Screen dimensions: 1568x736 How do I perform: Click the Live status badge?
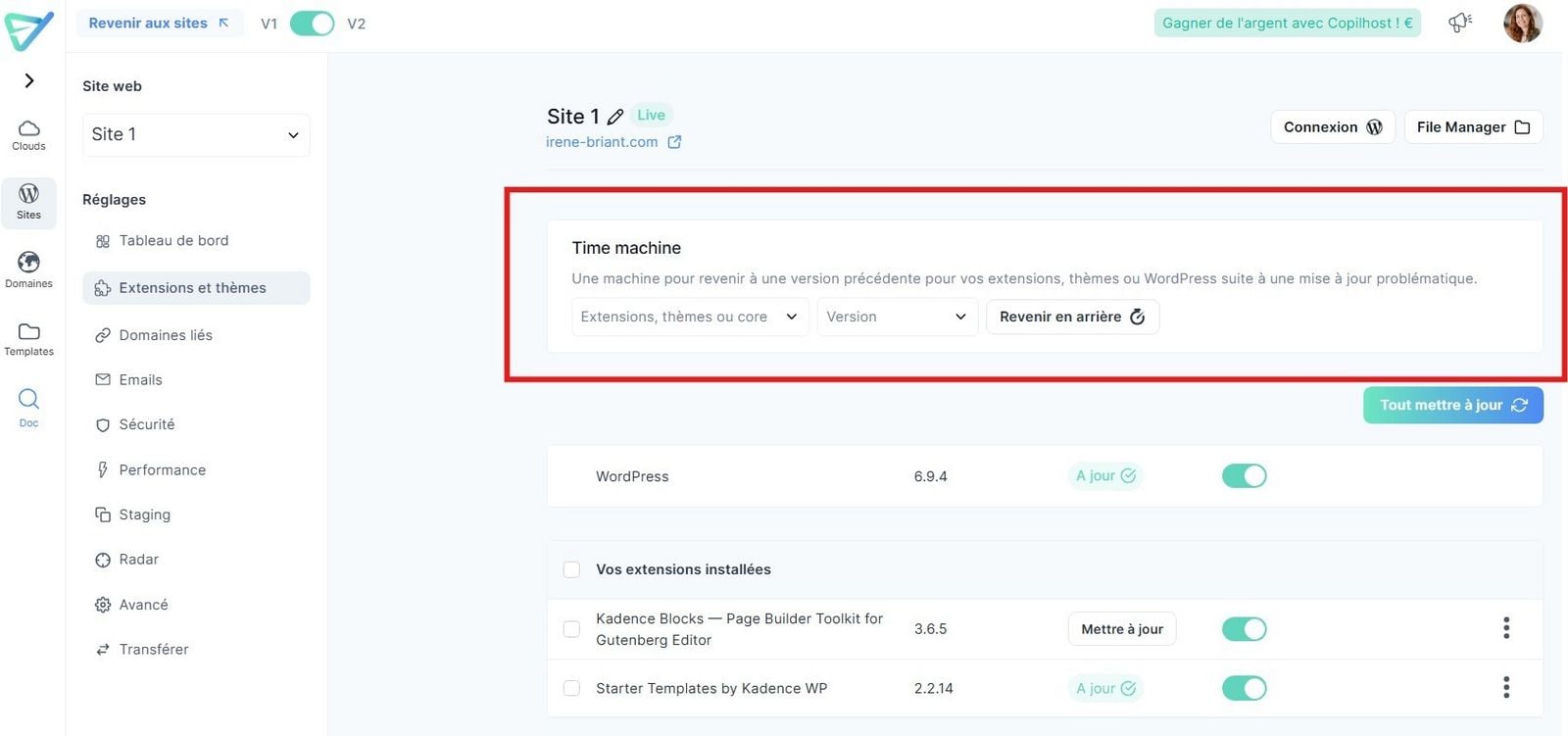tap(651, 115)
